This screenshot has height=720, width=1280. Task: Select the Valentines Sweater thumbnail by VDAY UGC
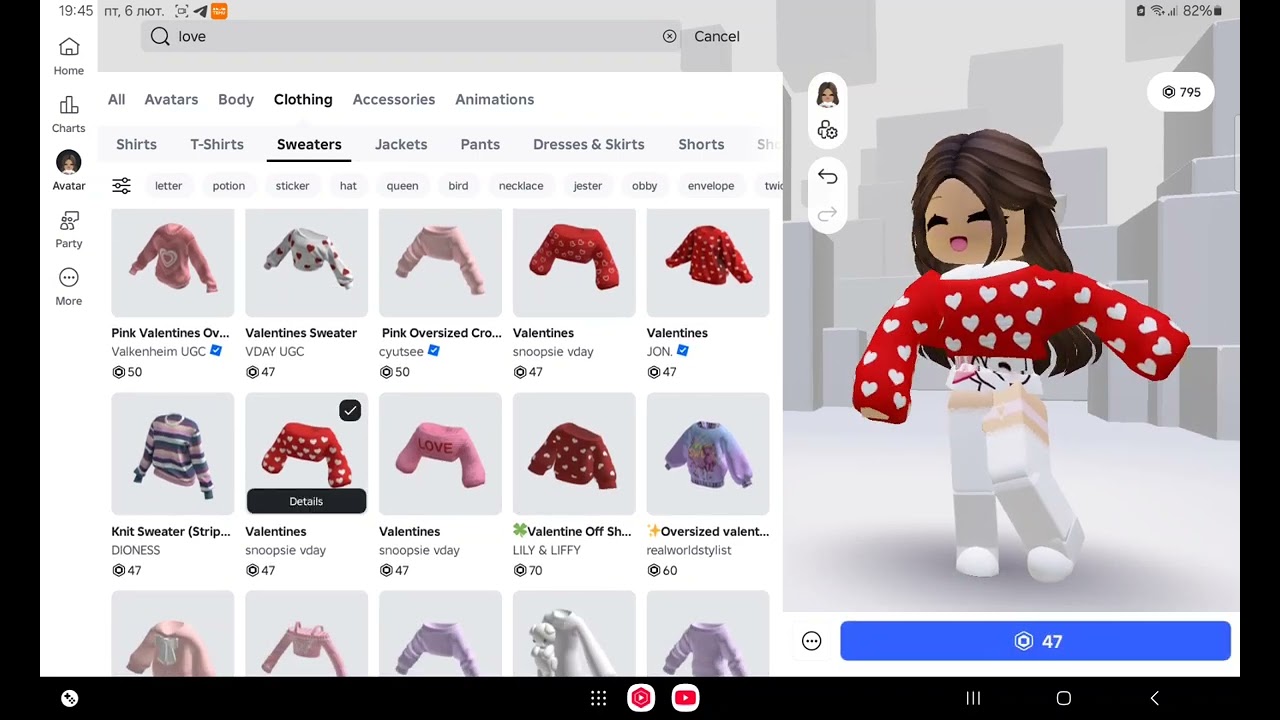click(x=307, y=263)
